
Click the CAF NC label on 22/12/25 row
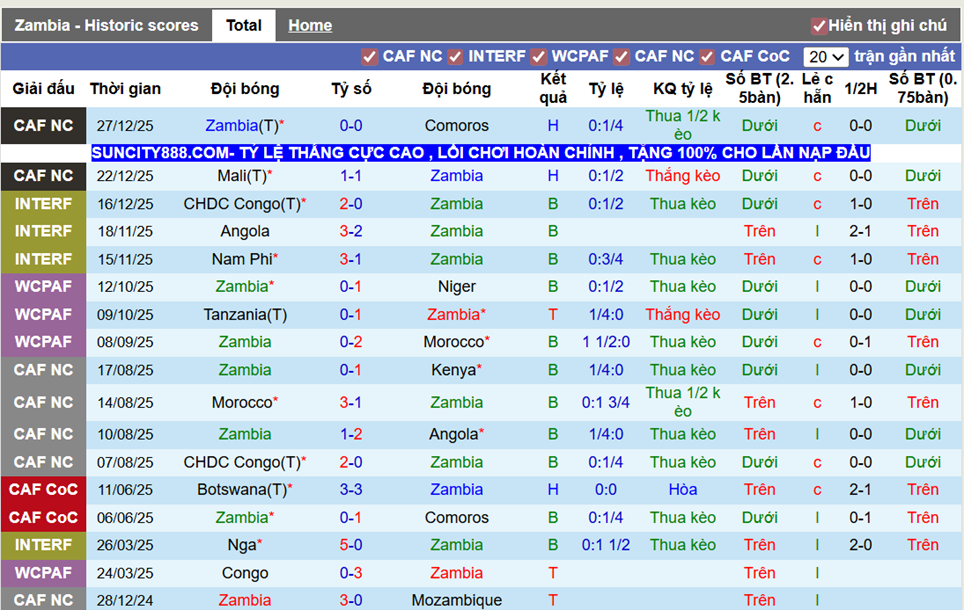click(44, 176)
